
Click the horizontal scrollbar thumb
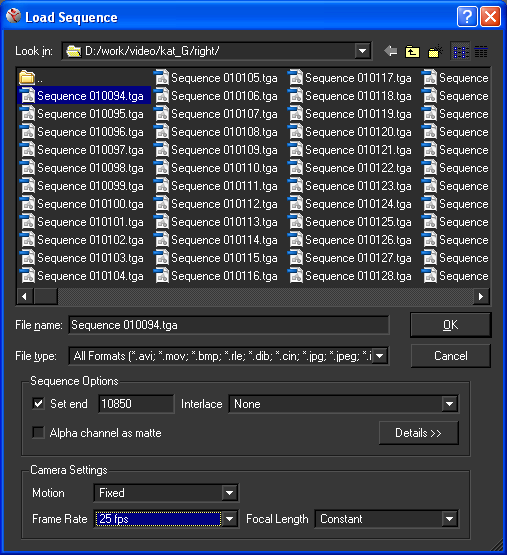[45, 296]
